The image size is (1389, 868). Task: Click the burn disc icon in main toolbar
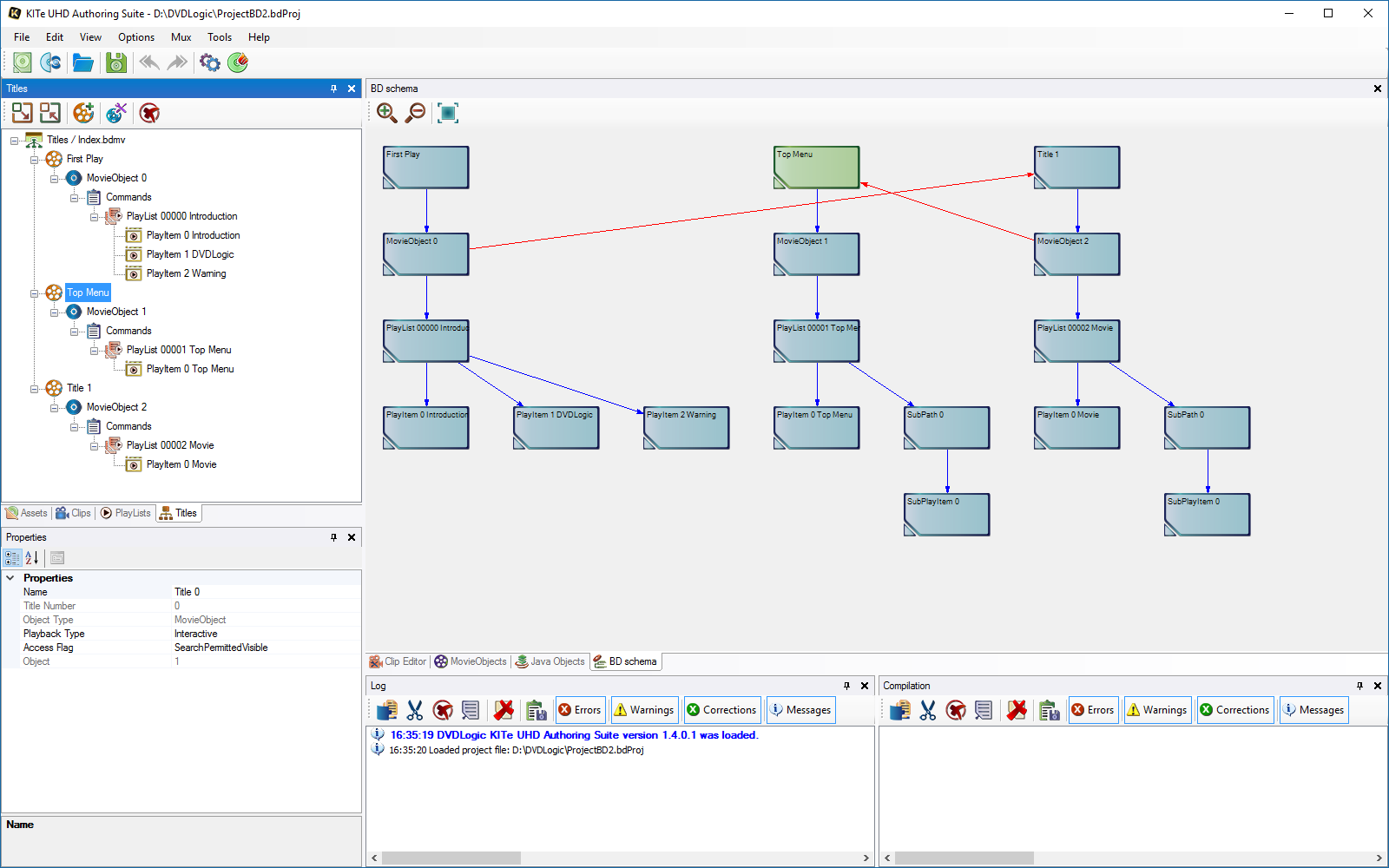point(237,62)
